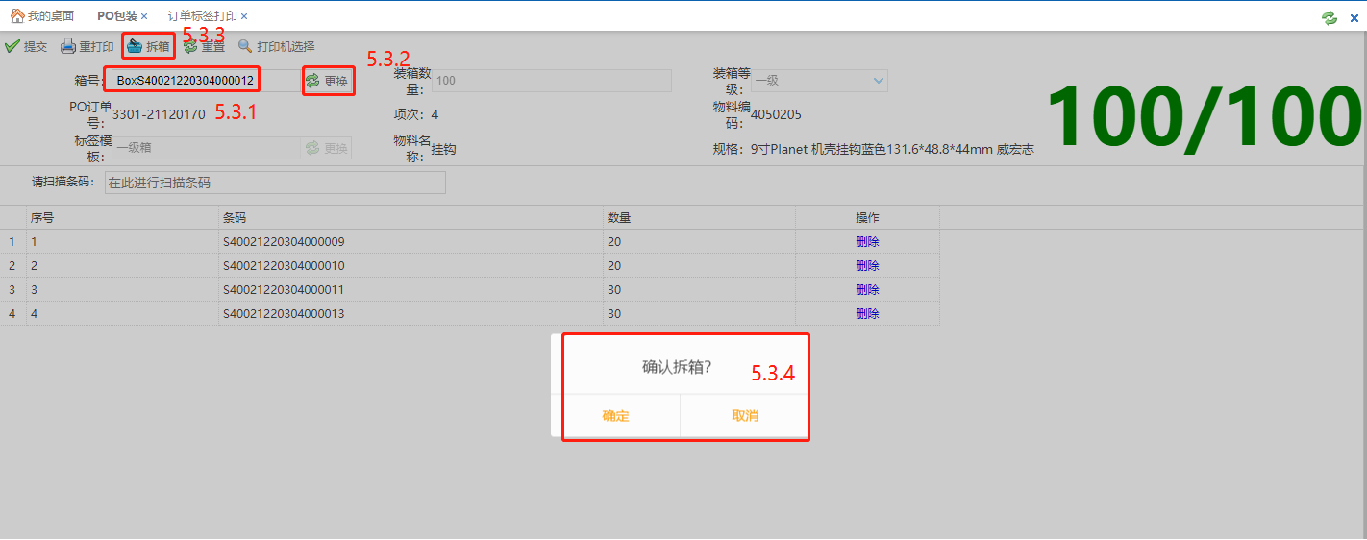Expand the 装箱等级 dropdown
1367x540 pixels.
tap(878, 81)
